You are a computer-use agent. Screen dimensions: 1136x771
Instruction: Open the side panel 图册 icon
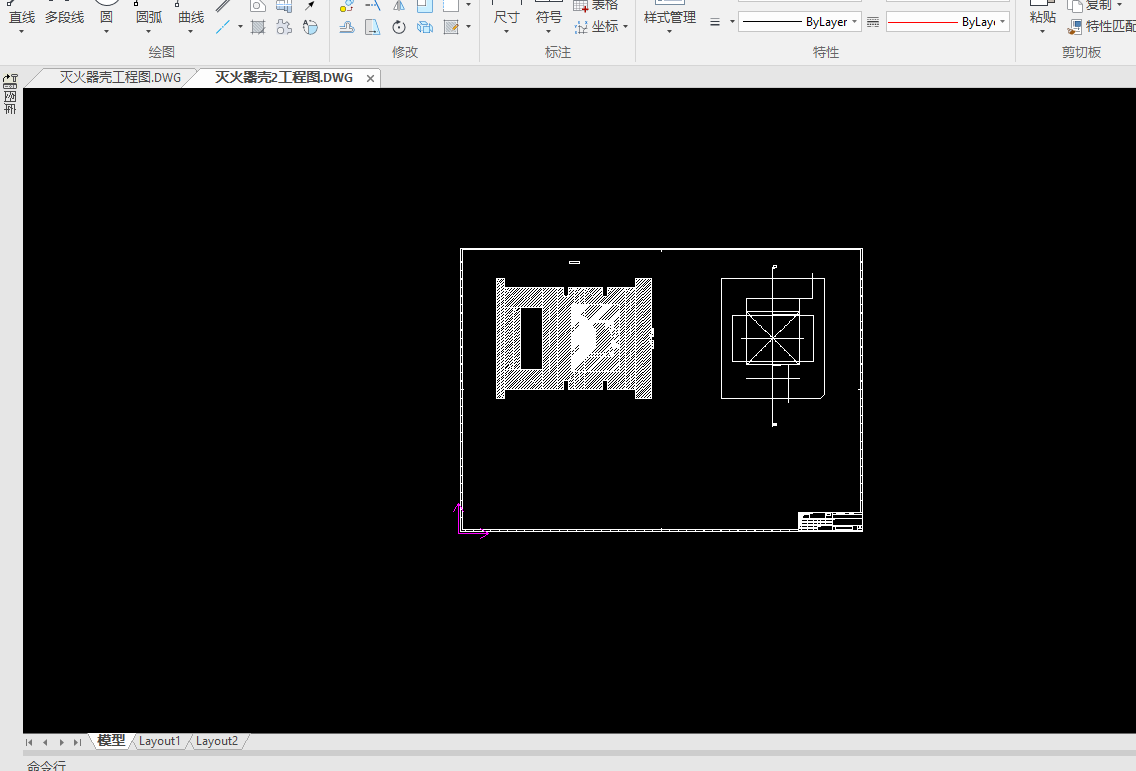pos(10,95)
